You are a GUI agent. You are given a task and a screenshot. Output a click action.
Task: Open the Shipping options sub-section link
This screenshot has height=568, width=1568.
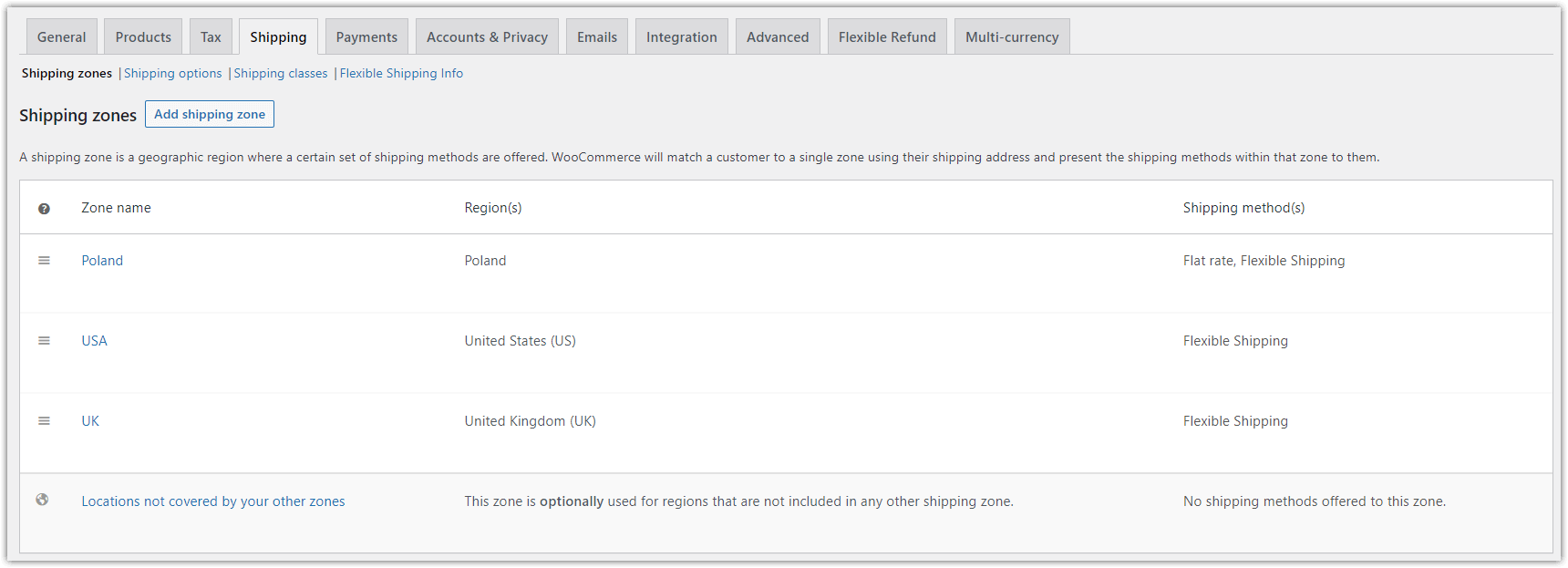173,73
